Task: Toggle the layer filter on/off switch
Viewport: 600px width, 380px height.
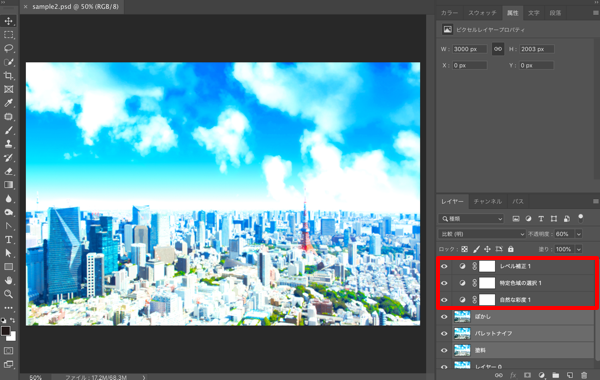Action: click(580, 219)
